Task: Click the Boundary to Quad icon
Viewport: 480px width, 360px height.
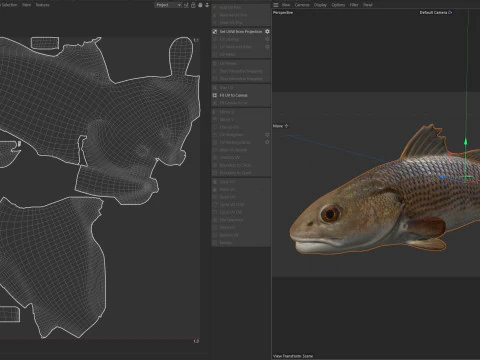Action: coord(215,173)
